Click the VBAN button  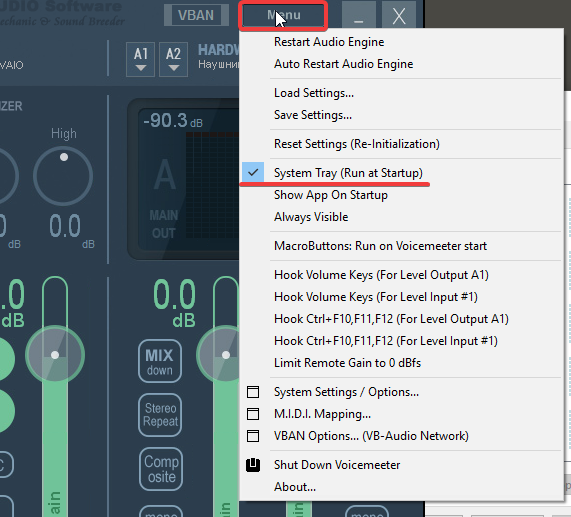(196, 15)
